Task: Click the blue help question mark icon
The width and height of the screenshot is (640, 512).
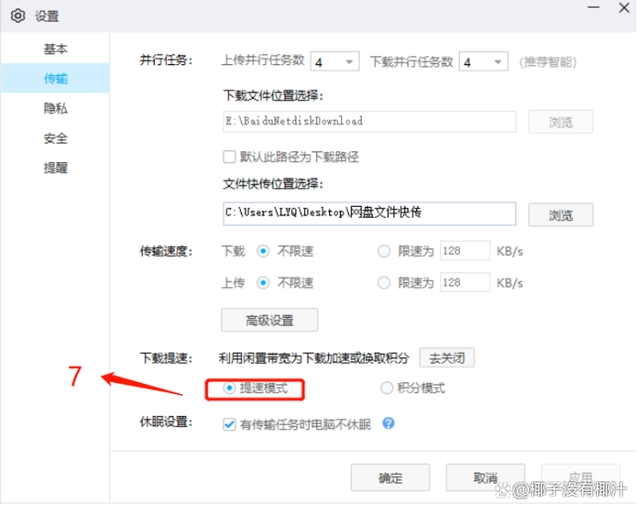Action: pyautogui.click(x=388, y=423)
